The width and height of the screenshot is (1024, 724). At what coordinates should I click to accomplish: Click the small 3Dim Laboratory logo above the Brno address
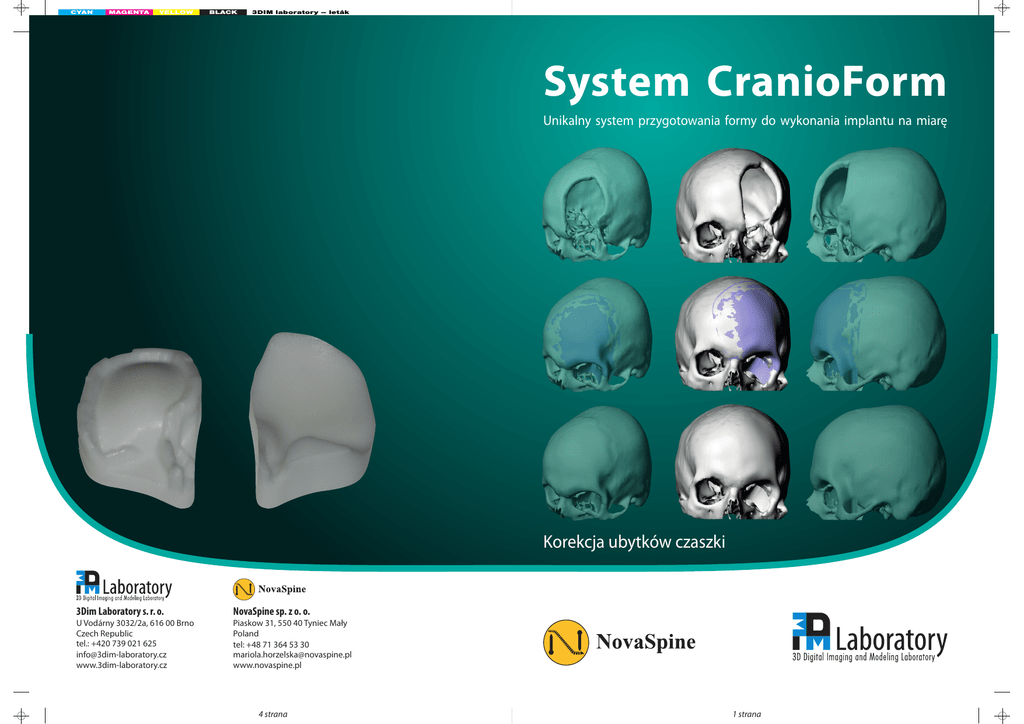[124, 587]
